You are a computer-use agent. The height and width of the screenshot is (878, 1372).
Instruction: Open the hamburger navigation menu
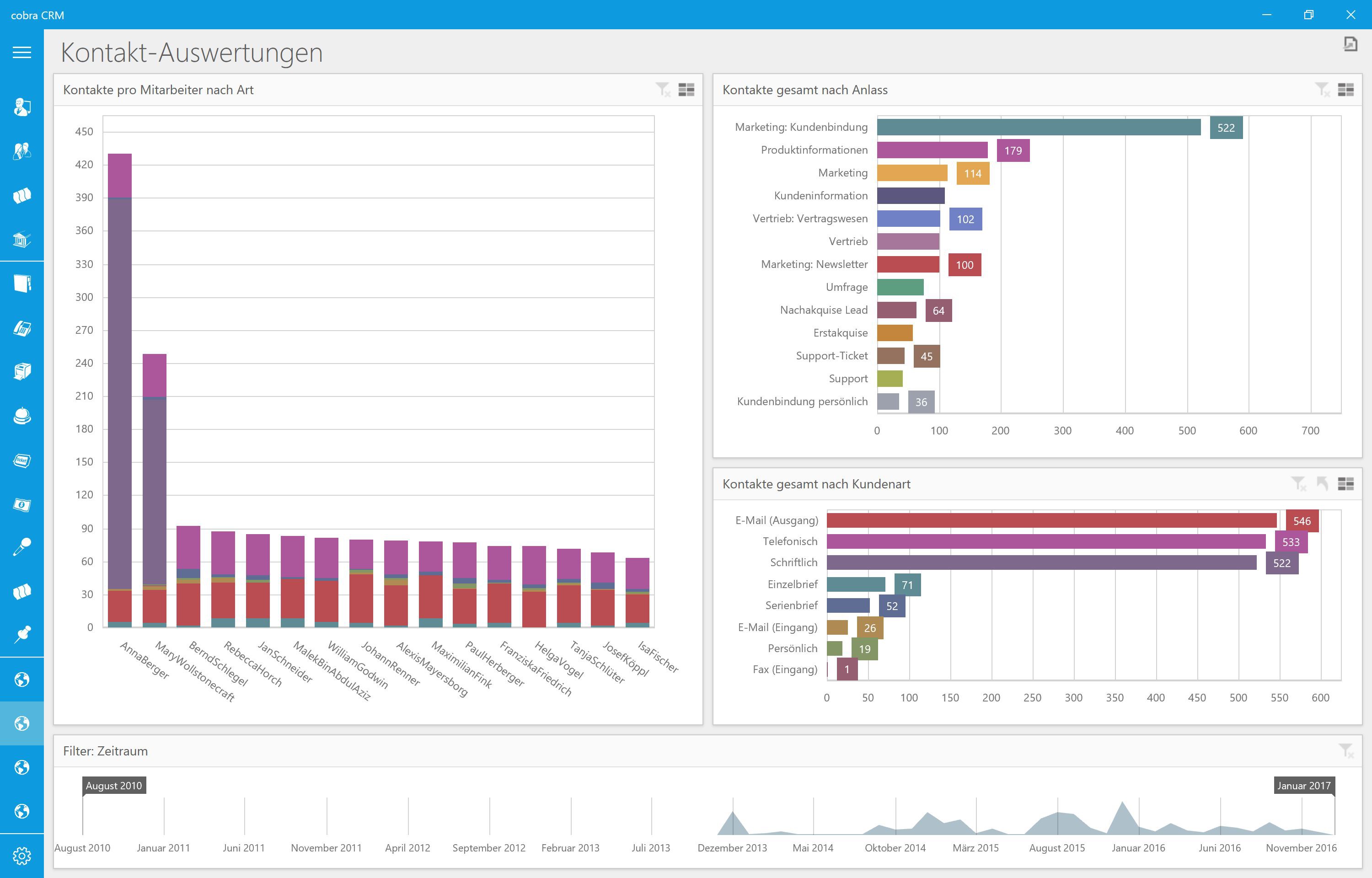coord(21,53)
